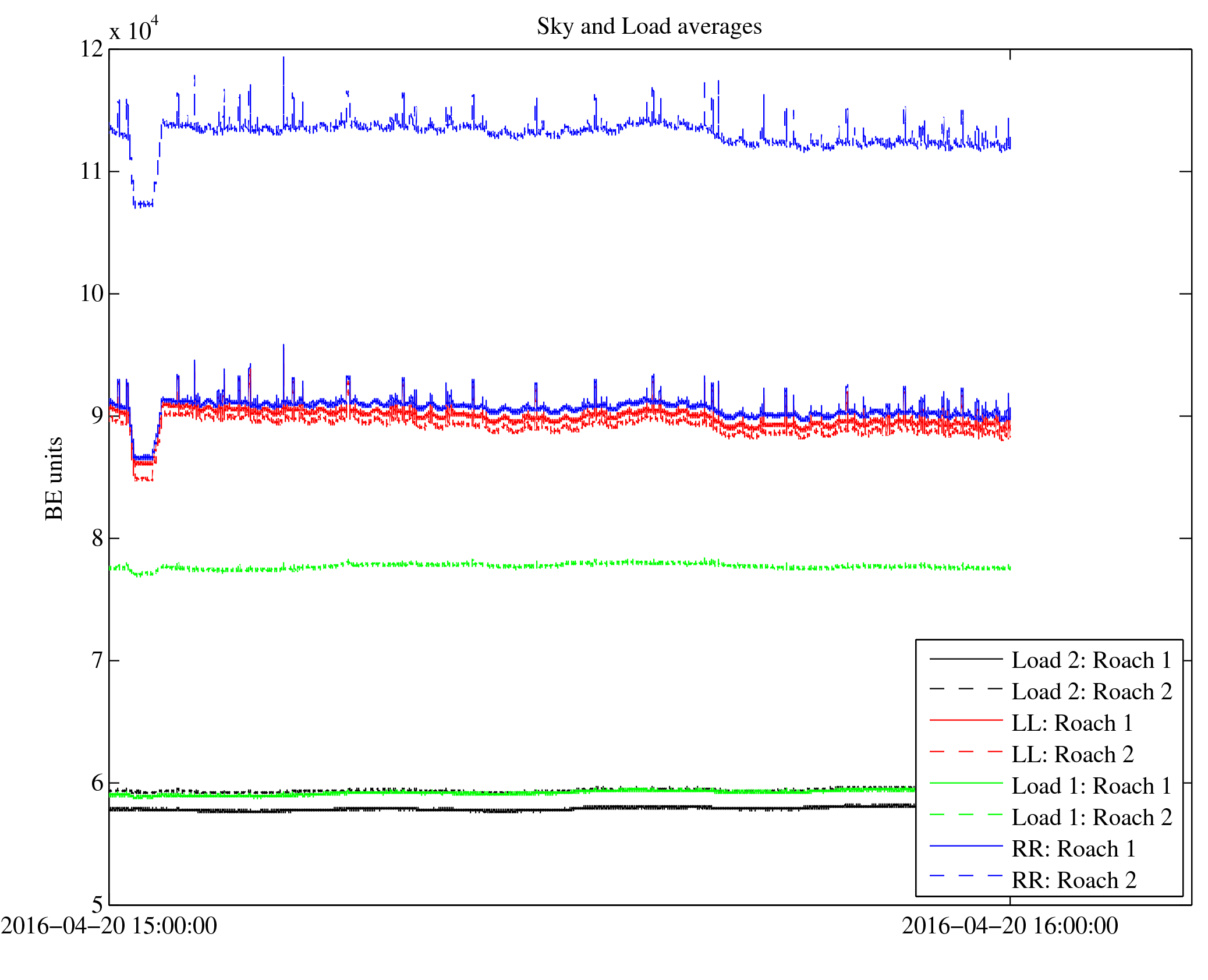The width and height of the screenshot is (1208, 980).
Task: Select 'Load 1: Roach 2' legend text
Action: pos(1091,818)
